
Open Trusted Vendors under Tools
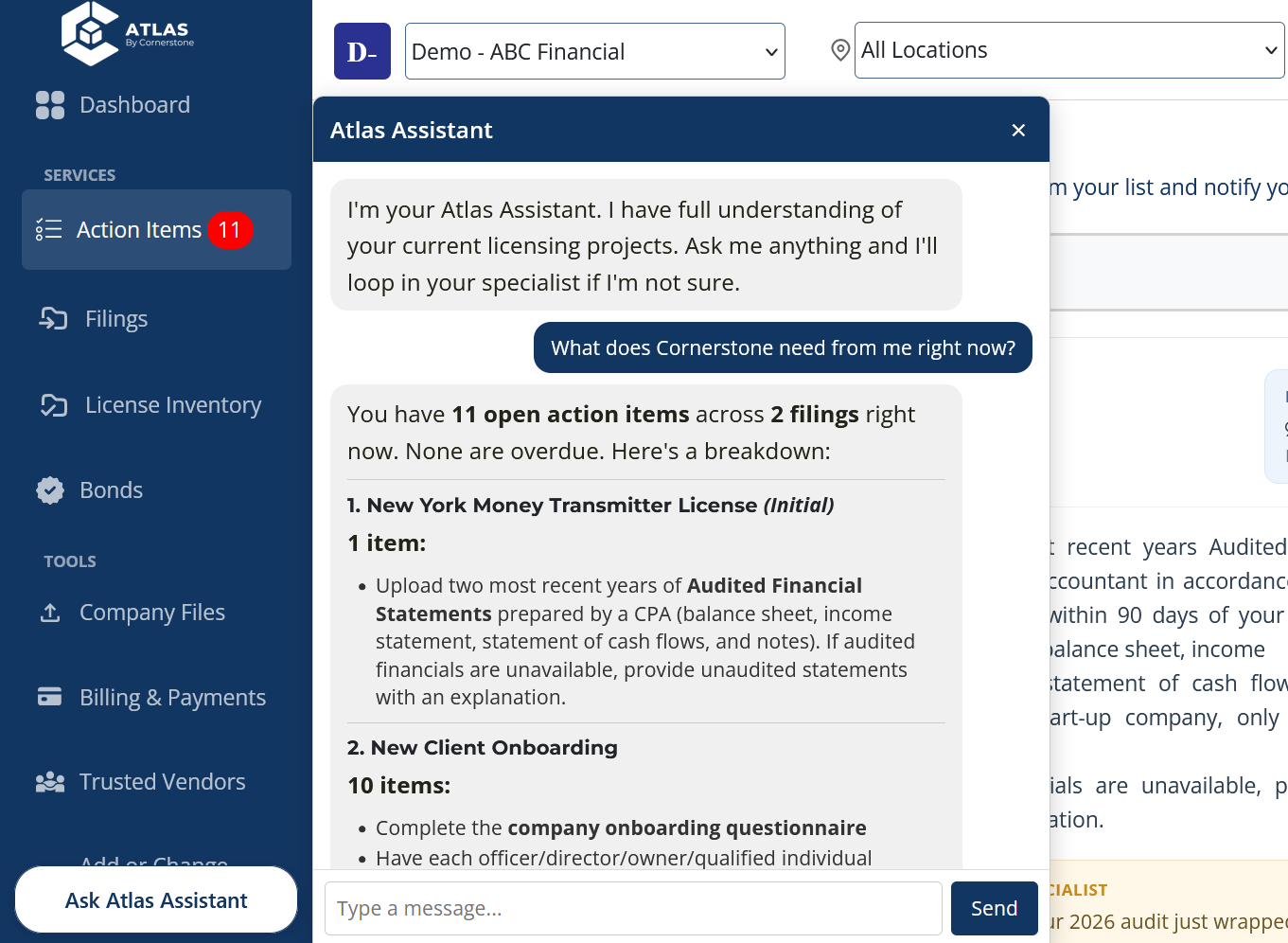pyautogui.click(x=163, y=782)
